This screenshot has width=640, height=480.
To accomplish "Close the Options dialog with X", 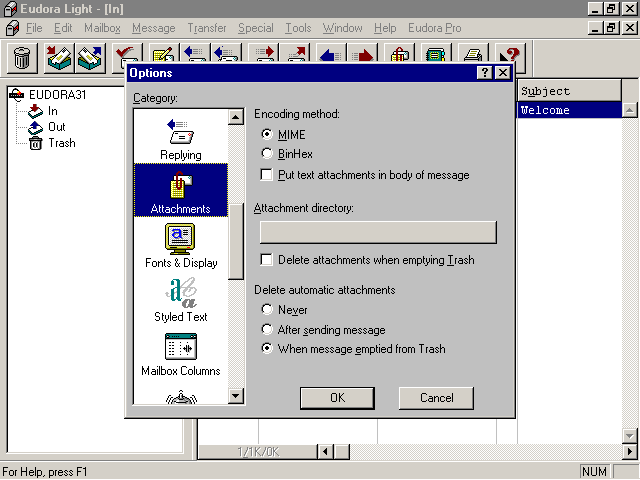I will coord(503,73).
